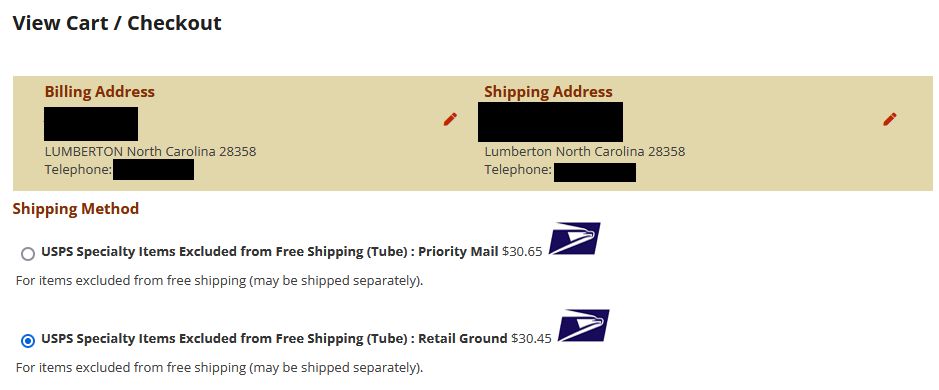Select the Priority Mail radio button
Screen dimensions: 939x390
28,254
